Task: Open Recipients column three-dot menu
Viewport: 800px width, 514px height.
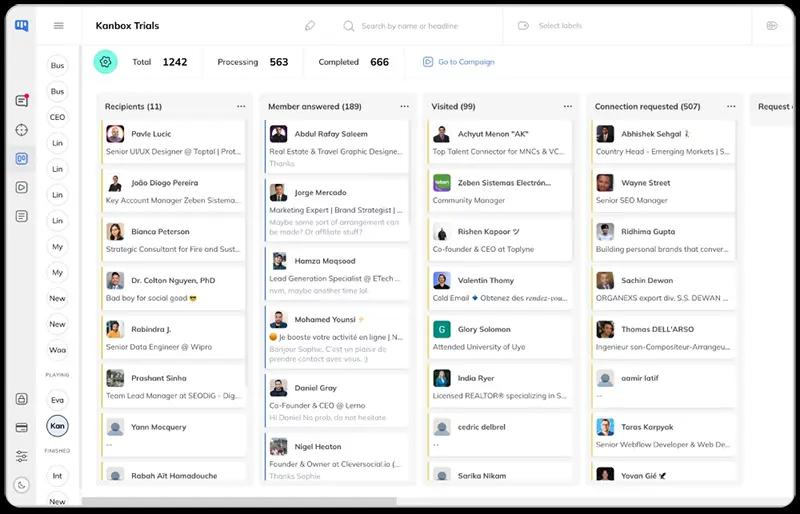Action: 241,106
